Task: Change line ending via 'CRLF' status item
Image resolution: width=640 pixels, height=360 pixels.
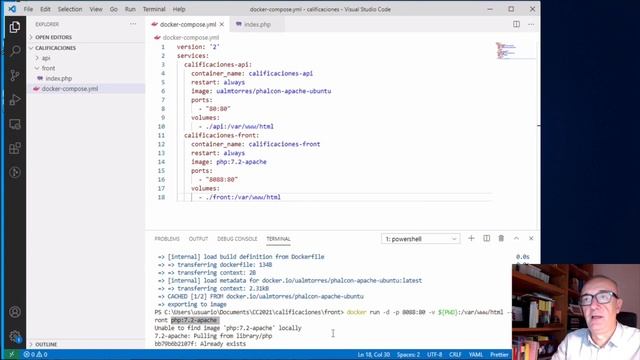Action: tap(455, 355)
